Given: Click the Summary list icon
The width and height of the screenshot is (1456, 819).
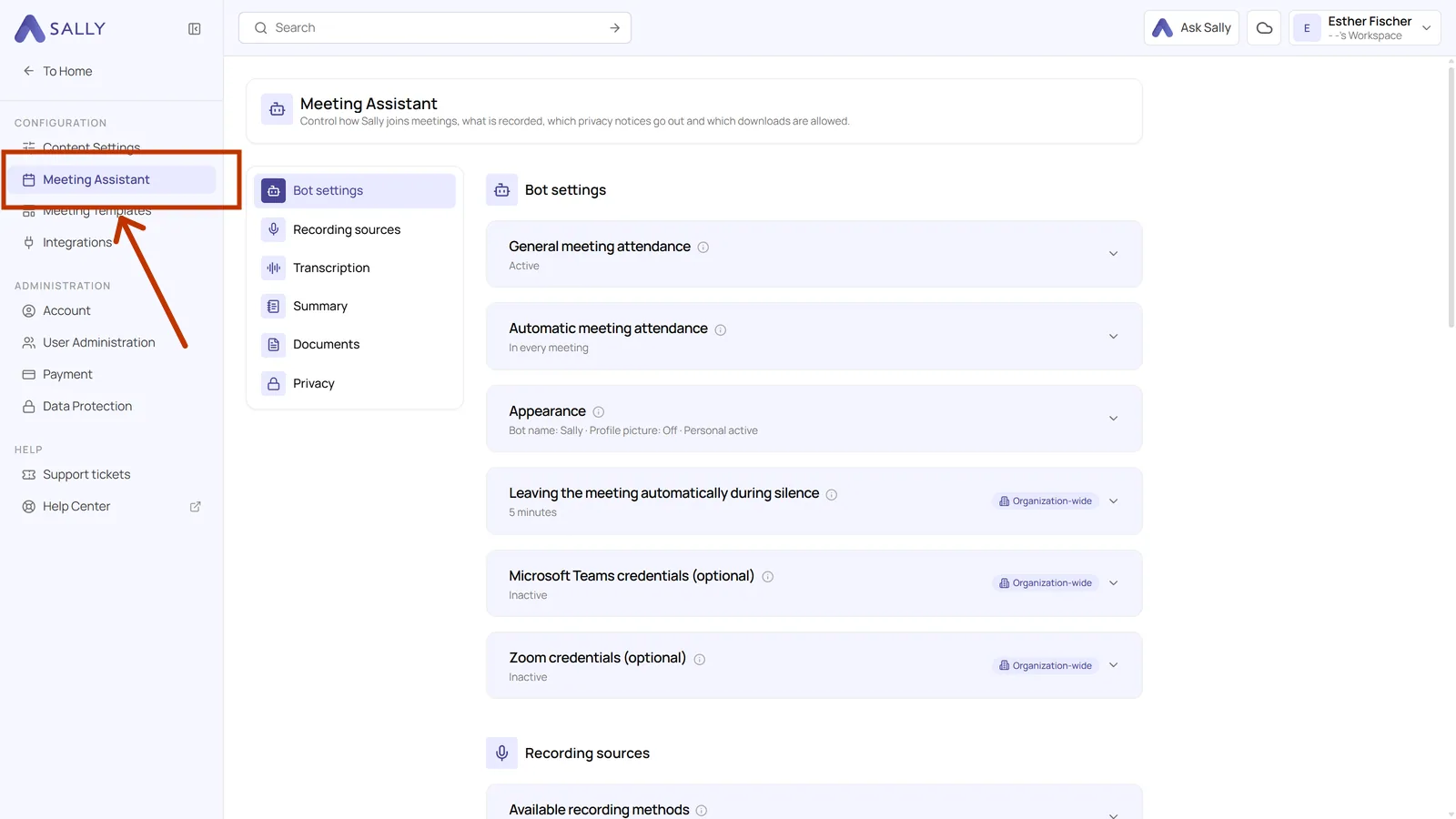Looking at the screenshot, I should tap(273, 307).
